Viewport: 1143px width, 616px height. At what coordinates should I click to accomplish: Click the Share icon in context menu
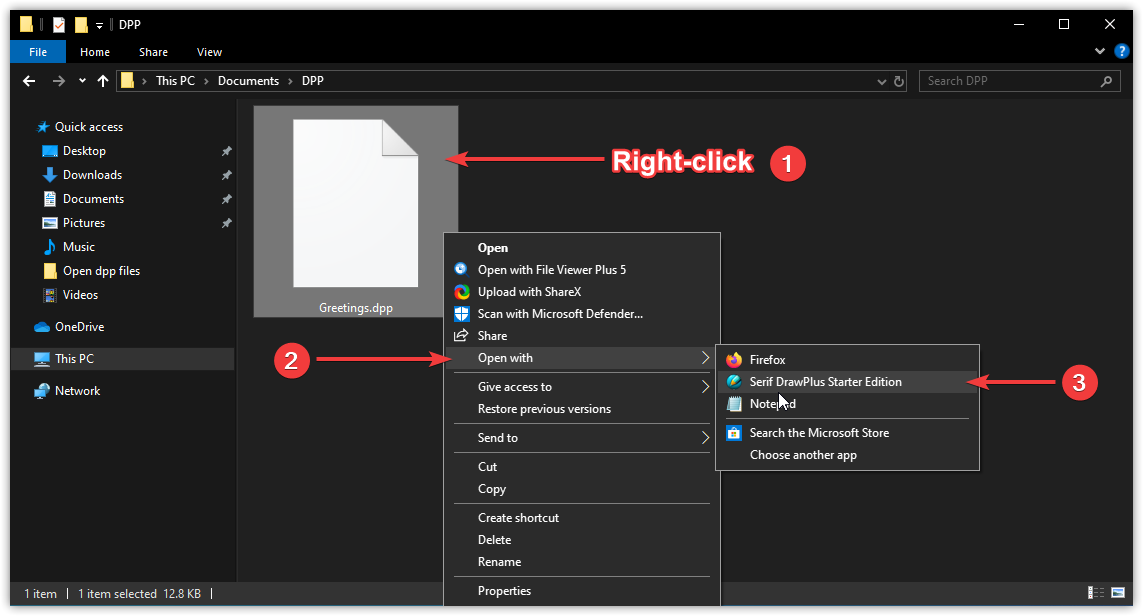[x=461, y=336]
